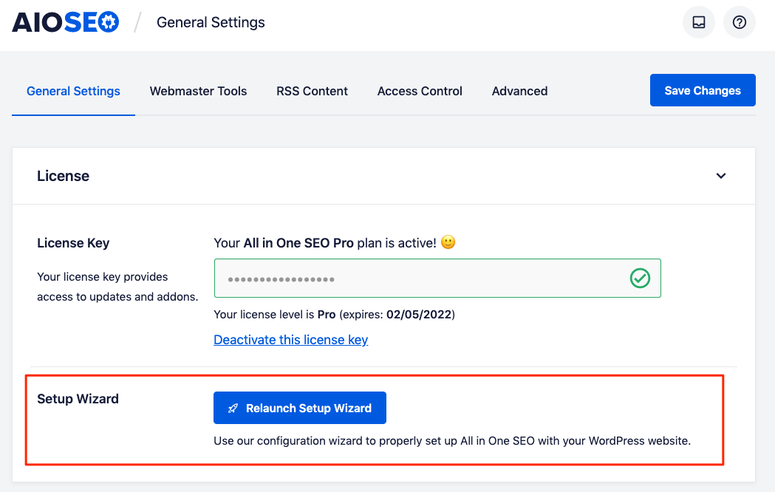Screen dimensions: 775x492
Task: Click 'Your license key provides access' description
Action: [118, 287]
